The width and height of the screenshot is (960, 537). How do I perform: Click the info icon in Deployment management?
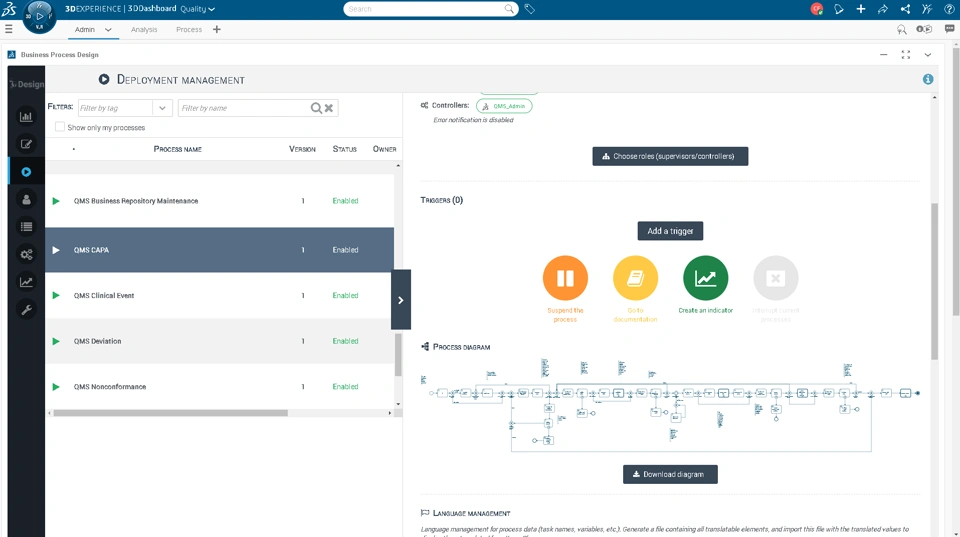tap(928, 79)
